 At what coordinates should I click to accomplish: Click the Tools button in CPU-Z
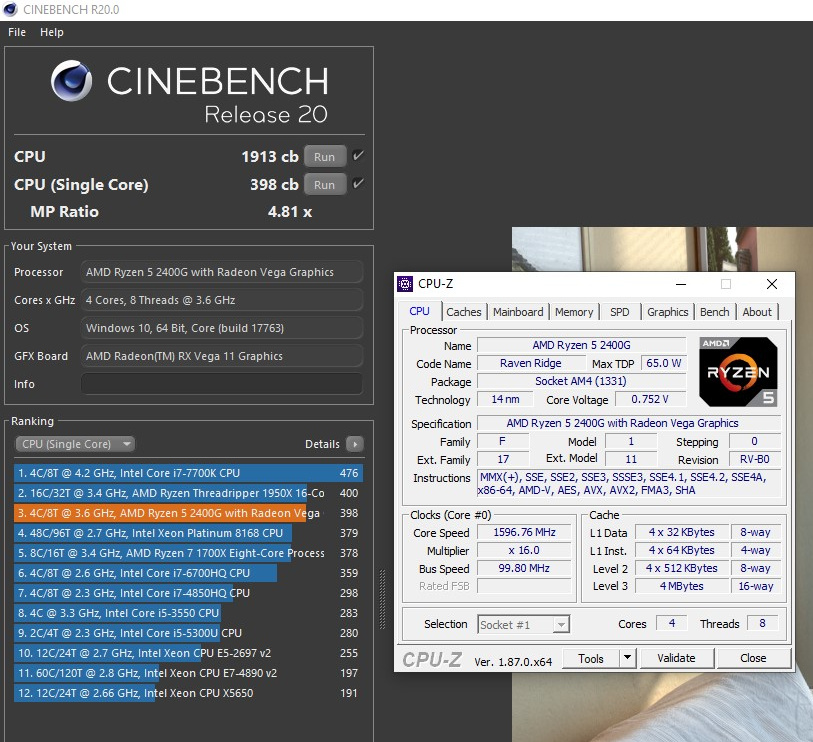[591, 658]
